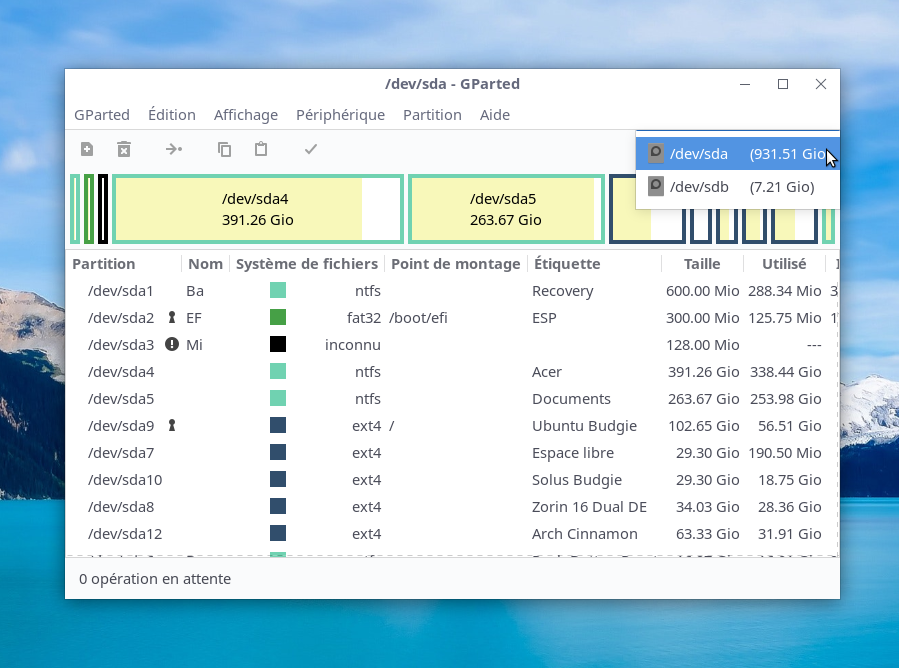Open the Affichage menu
This screenshot has width=899, height=668.
coord(246,115)
